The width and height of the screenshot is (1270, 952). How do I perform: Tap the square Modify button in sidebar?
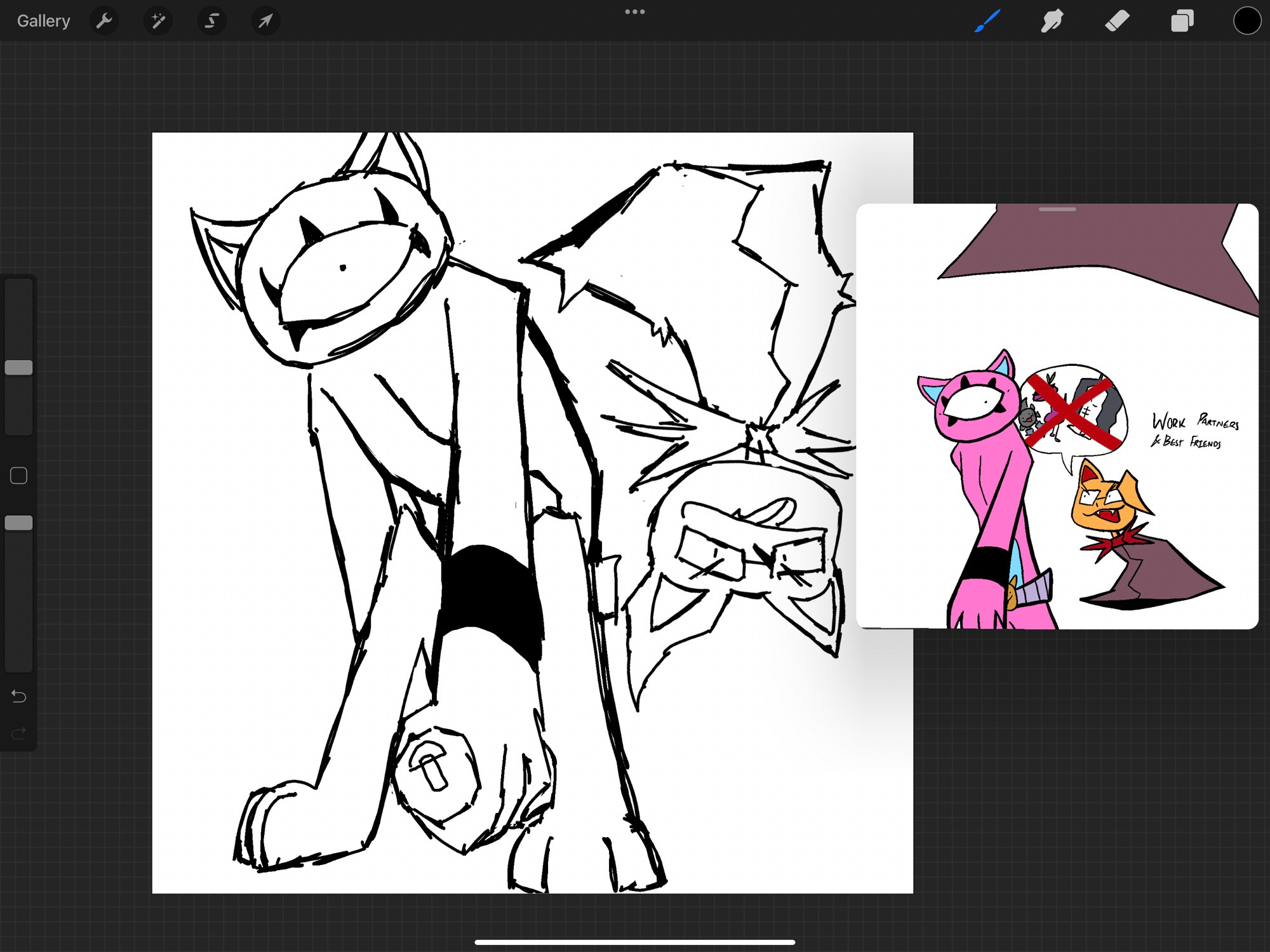18,475
